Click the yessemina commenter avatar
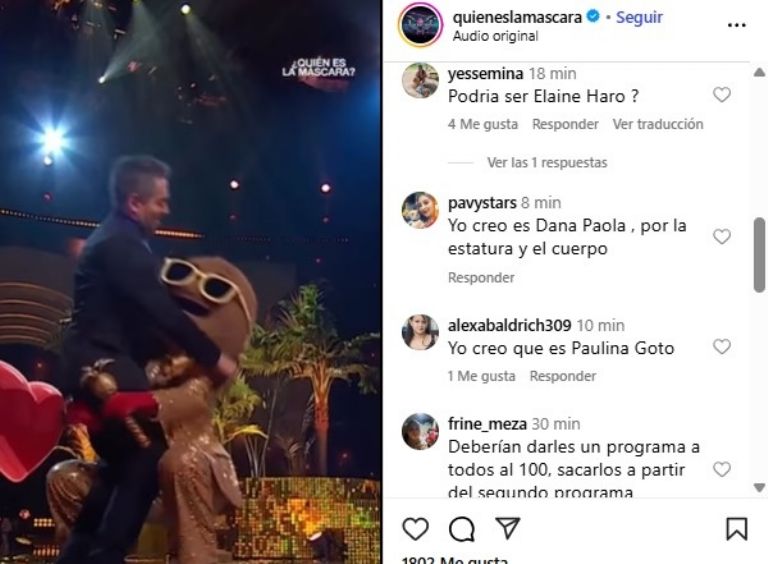768x564 pixels. click(x=420, y=80)
